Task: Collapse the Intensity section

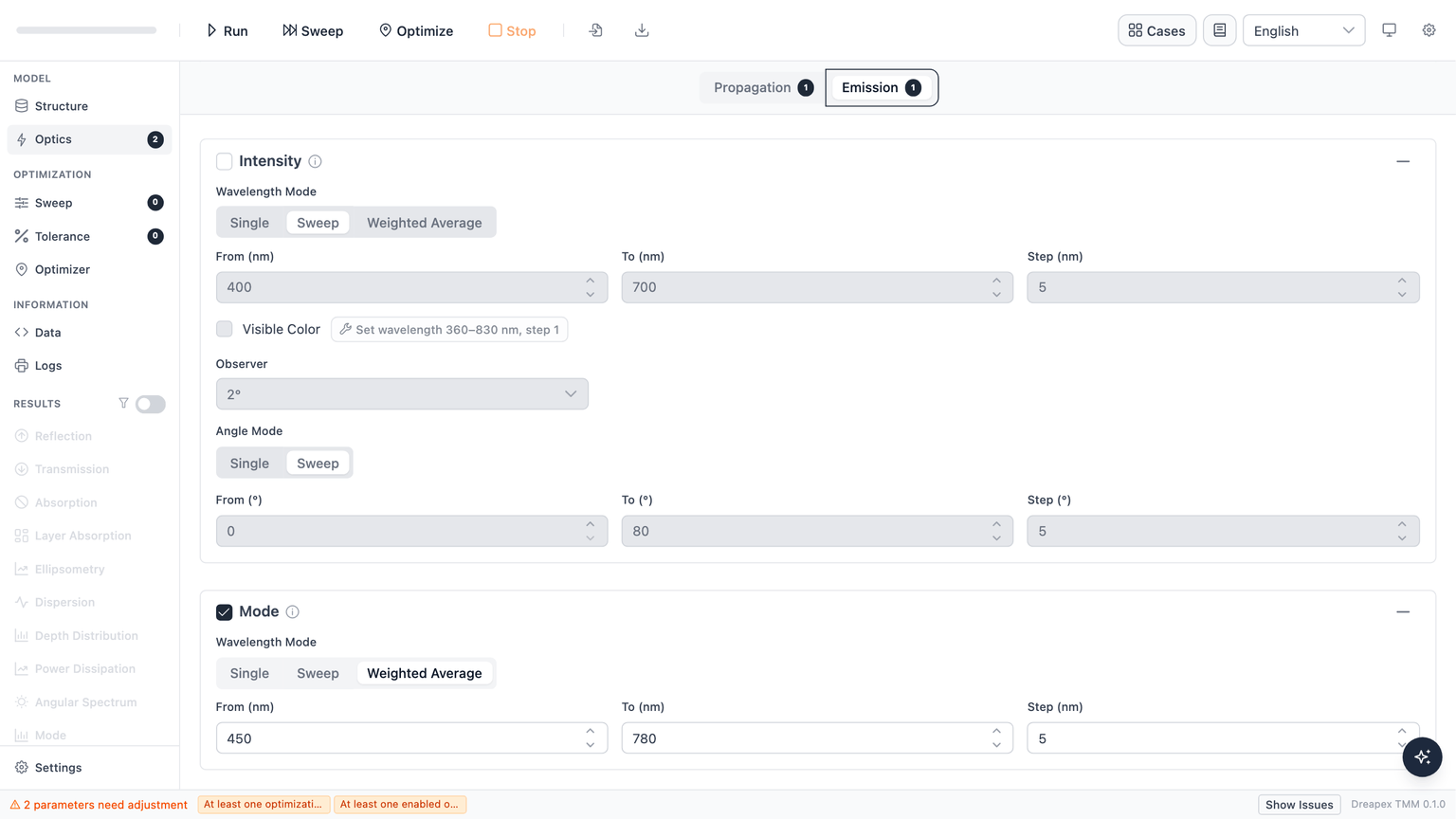Action: [x=1403, y=161]
